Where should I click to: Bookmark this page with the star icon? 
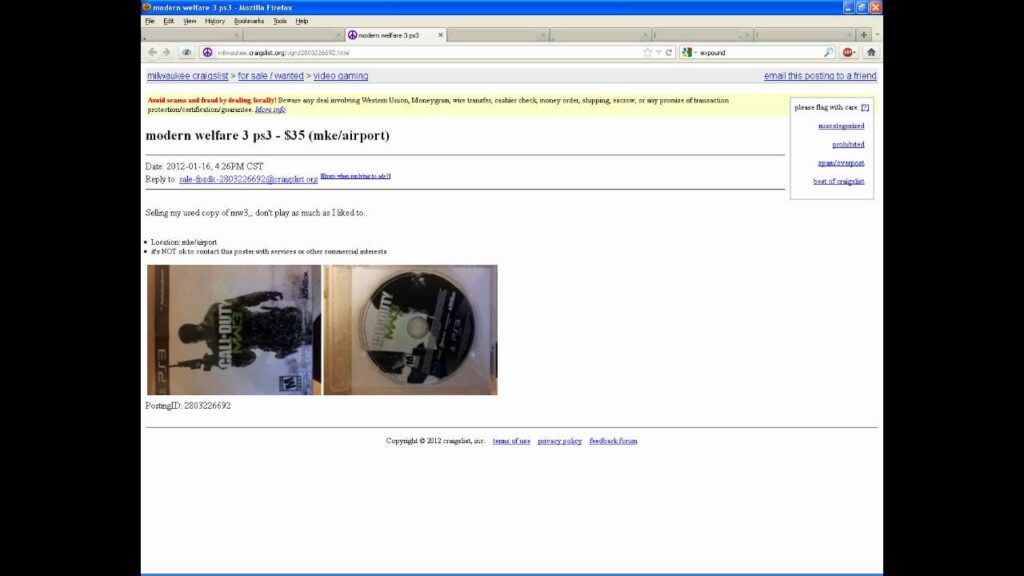pyautogui.click(x=647, y=52)
